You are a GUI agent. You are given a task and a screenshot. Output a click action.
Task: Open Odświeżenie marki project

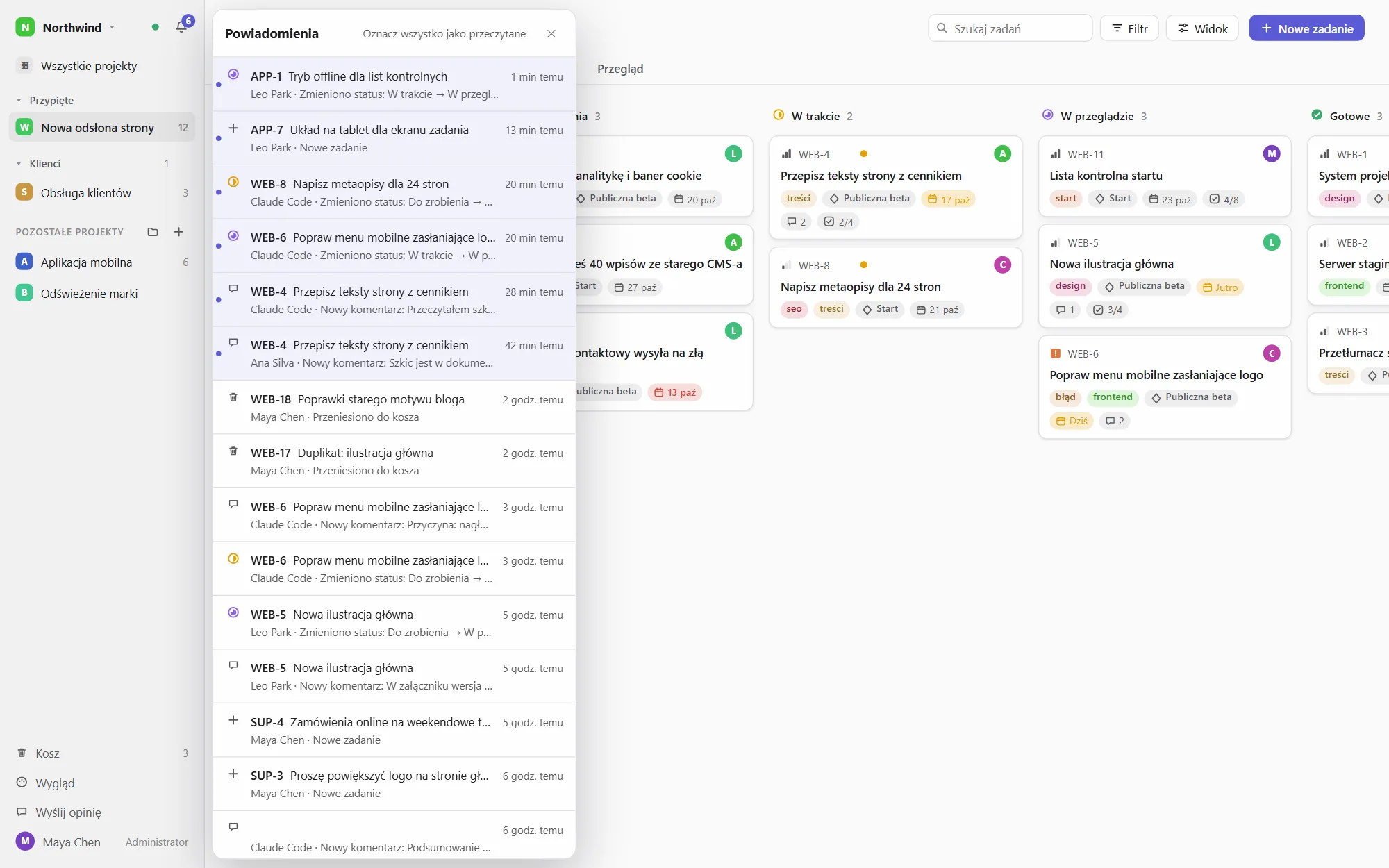pos(102,293)
